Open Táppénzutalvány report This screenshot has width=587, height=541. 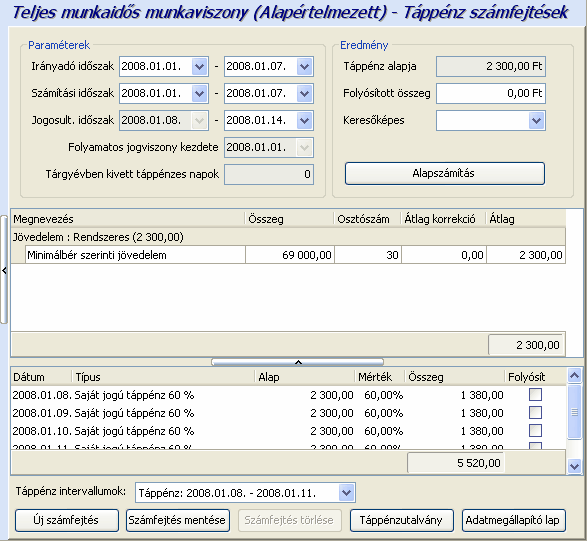coord(402,520)
